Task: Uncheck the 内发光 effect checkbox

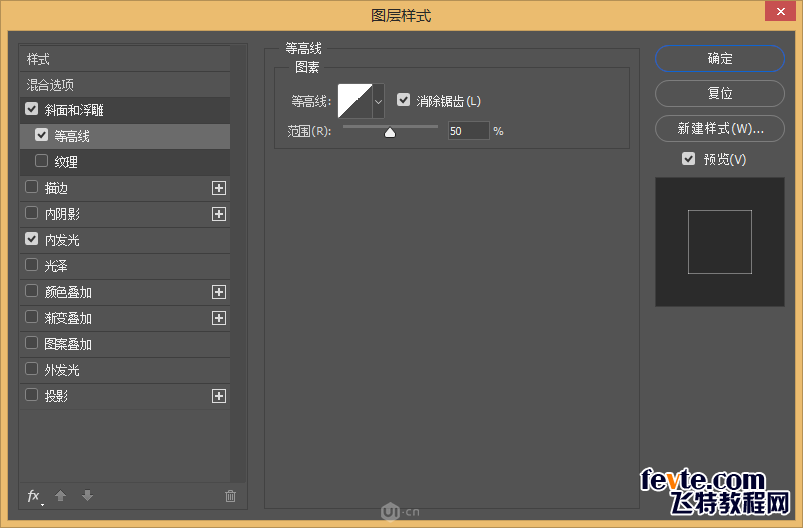Action: click(32, 240)
